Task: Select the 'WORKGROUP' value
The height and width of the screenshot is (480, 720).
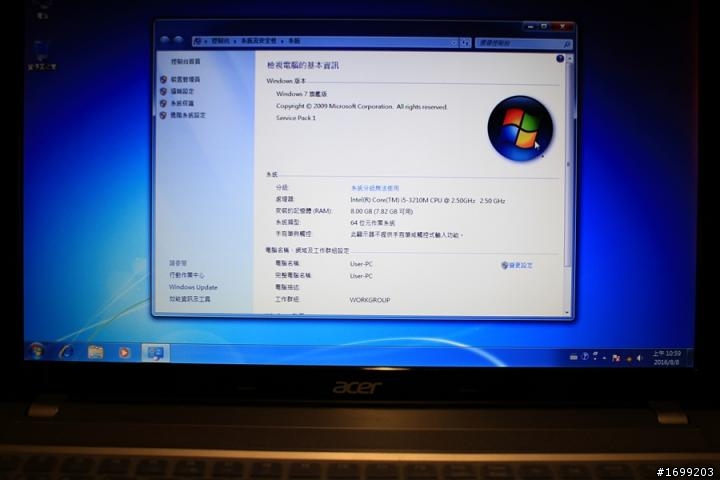Action: click(x=370, y=300)
